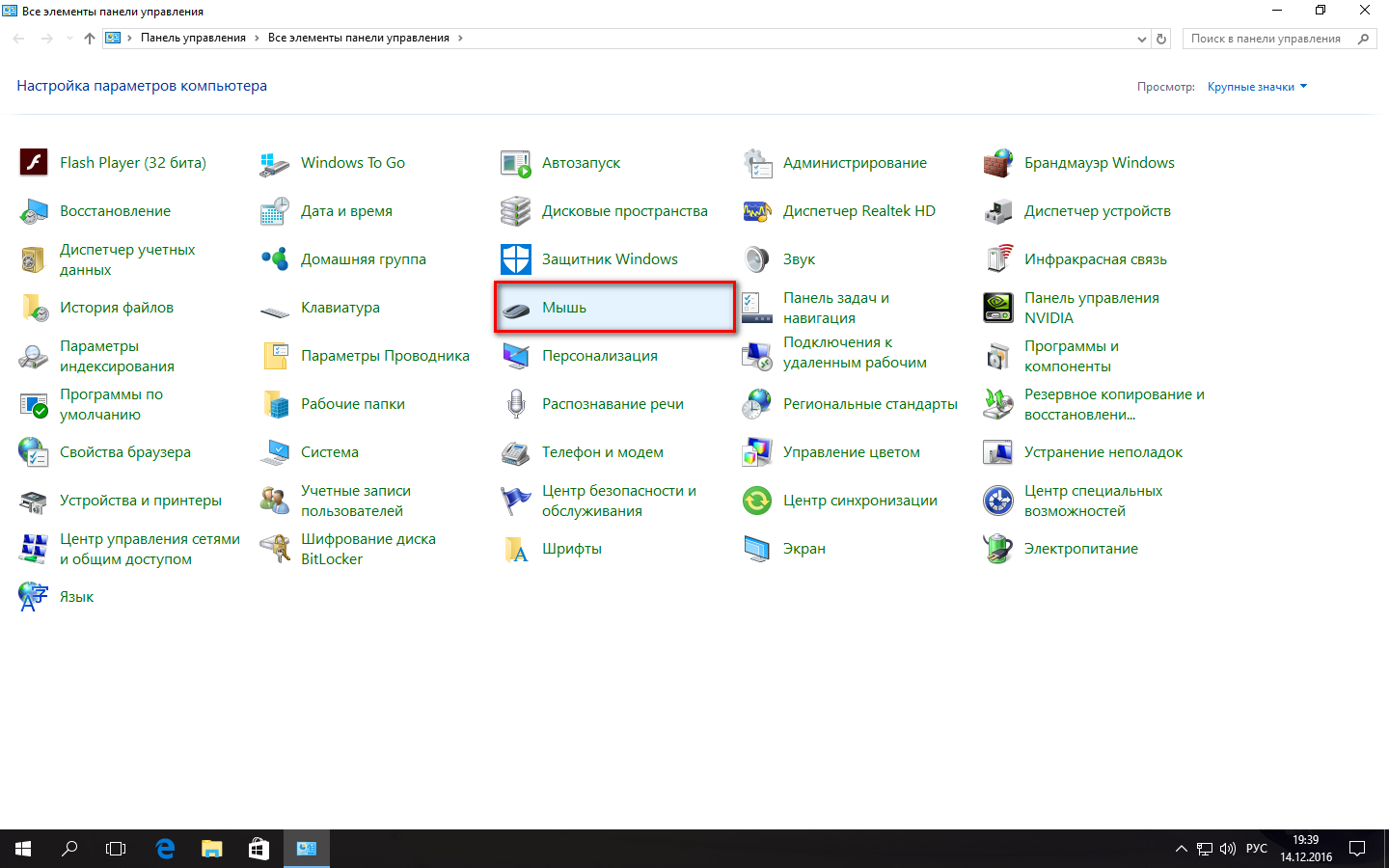1389x868 pixels.
Task: Expand the address bar history dropdown
Action: pyautogui.click(x=1142, y=40)
